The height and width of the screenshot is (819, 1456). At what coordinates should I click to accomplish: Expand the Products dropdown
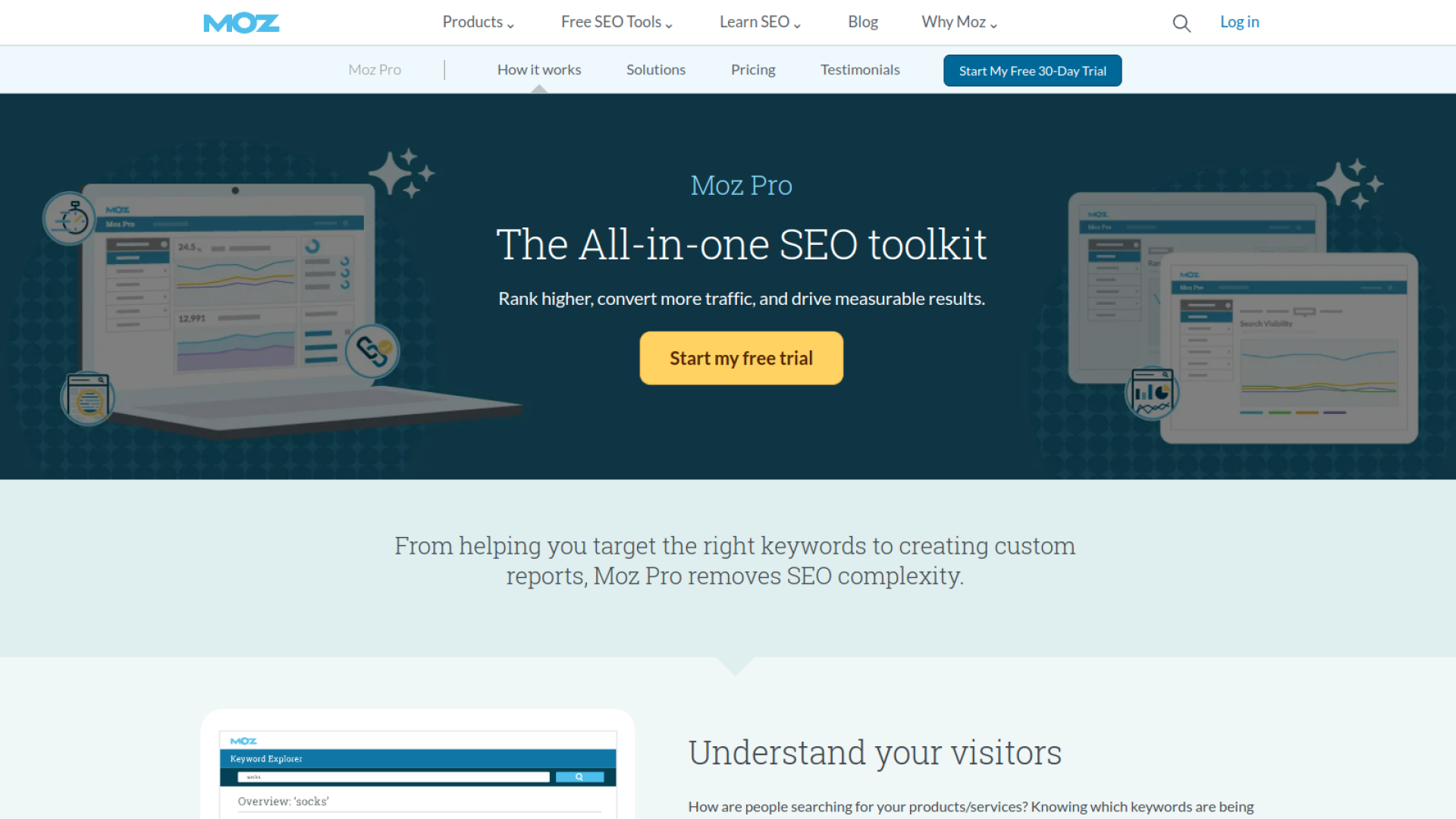479,22
